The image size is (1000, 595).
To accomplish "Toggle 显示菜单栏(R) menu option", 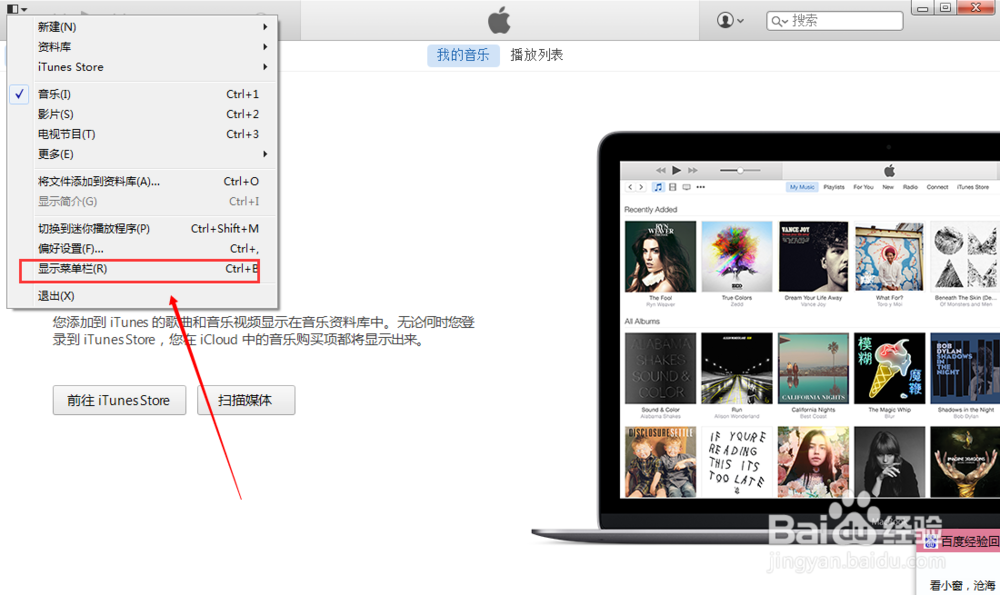I will pyautogui.click(x=140, y=269).
